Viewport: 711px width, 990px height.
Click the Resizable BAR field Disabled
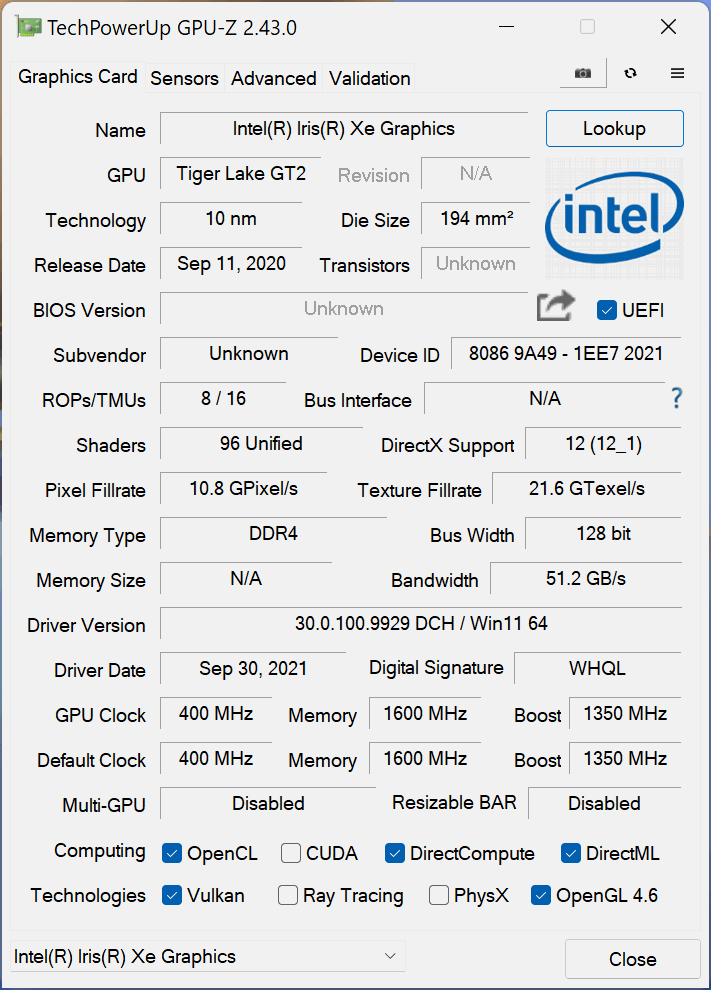coord(604,803)
